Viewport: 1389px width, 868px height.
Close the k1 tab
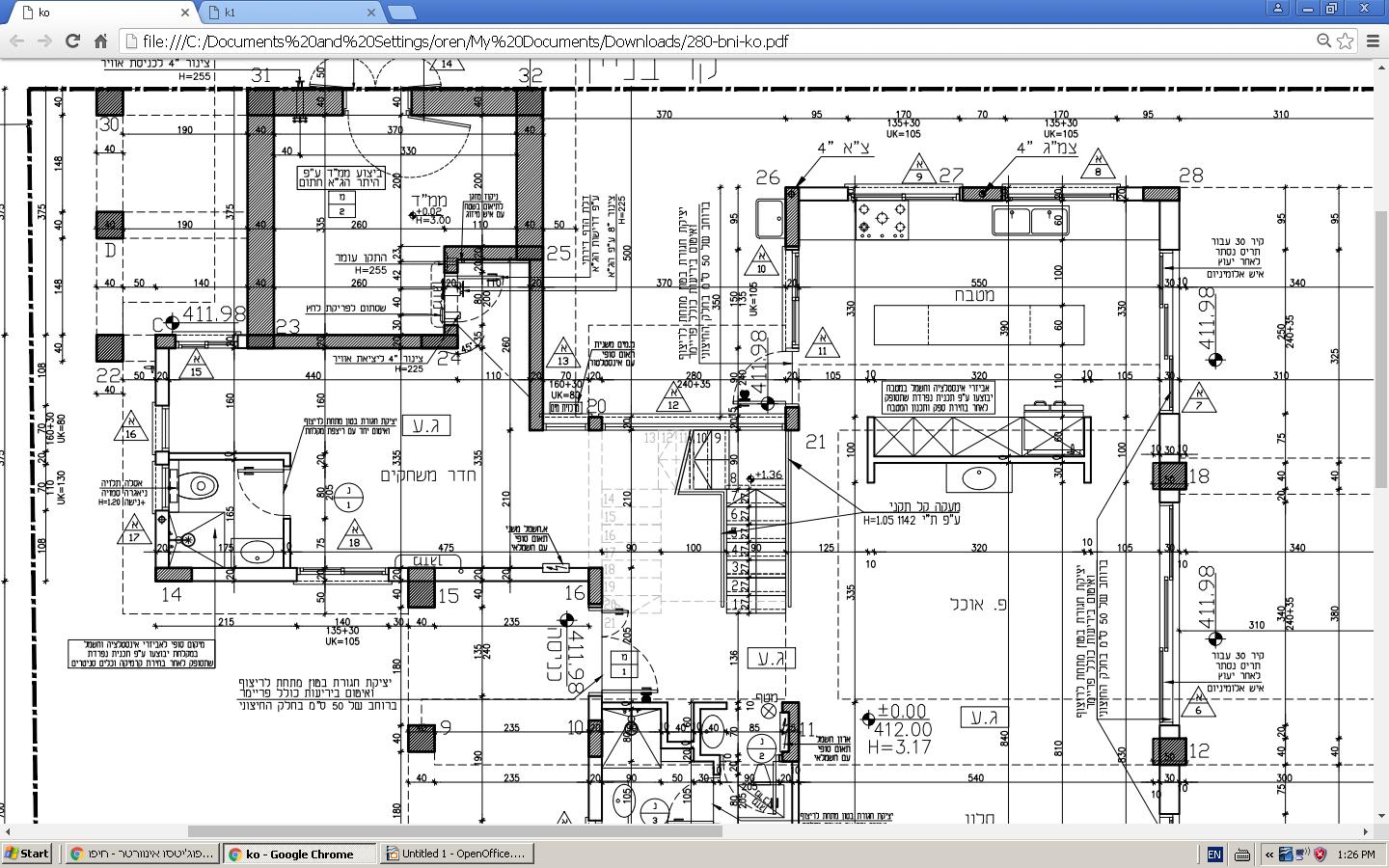tap(371, 13)
